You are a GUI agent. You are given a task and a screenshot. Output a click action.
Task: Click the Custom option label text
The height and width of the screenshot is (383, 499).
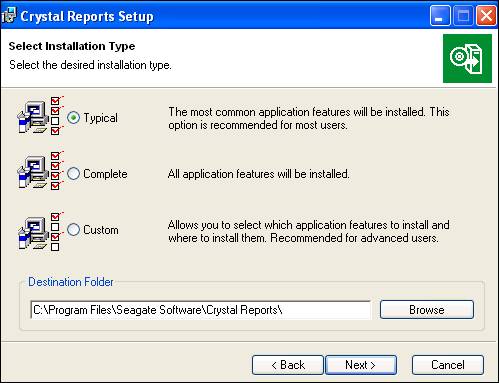(101, 230)
